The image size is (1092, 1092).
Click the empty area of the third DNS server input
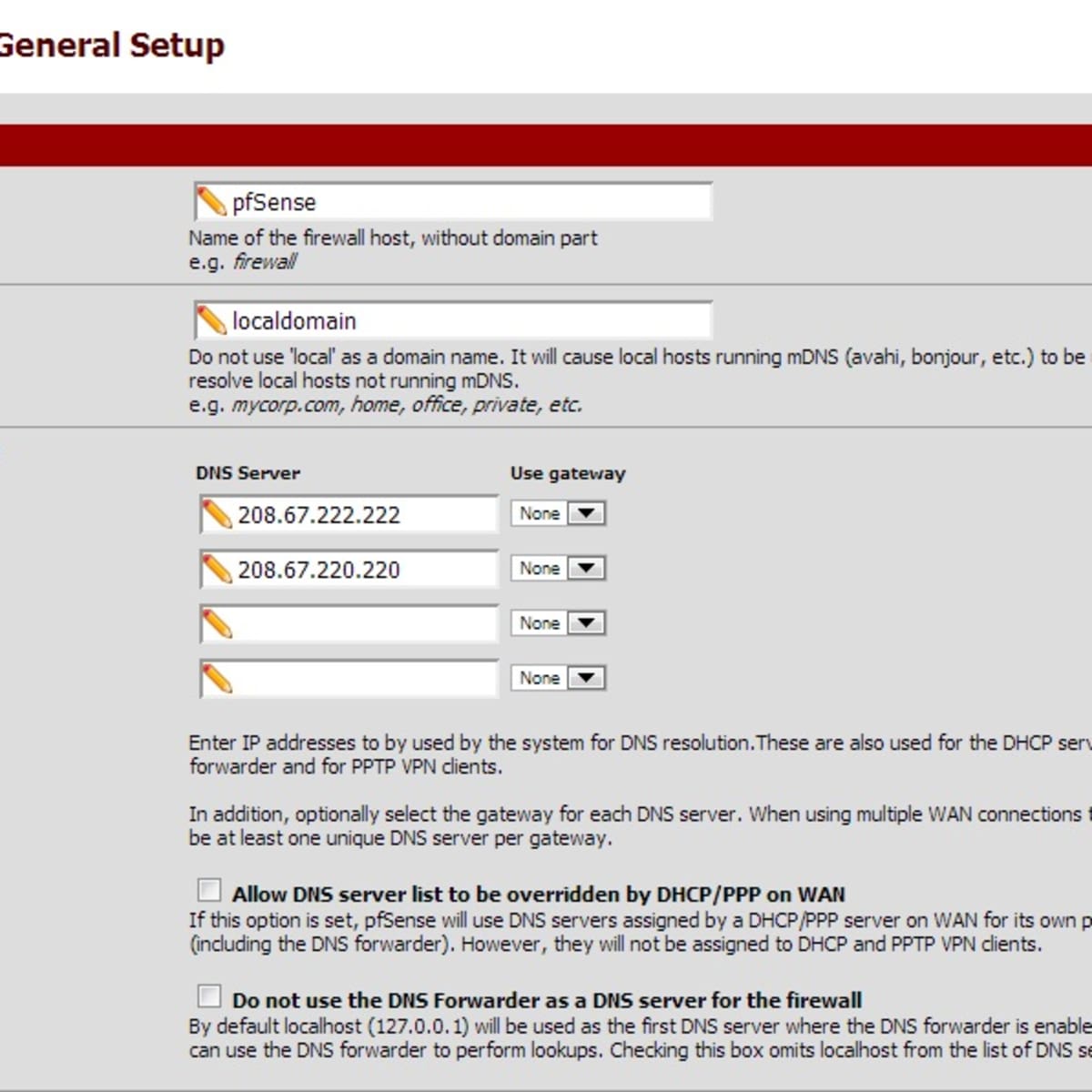[364, 624]
